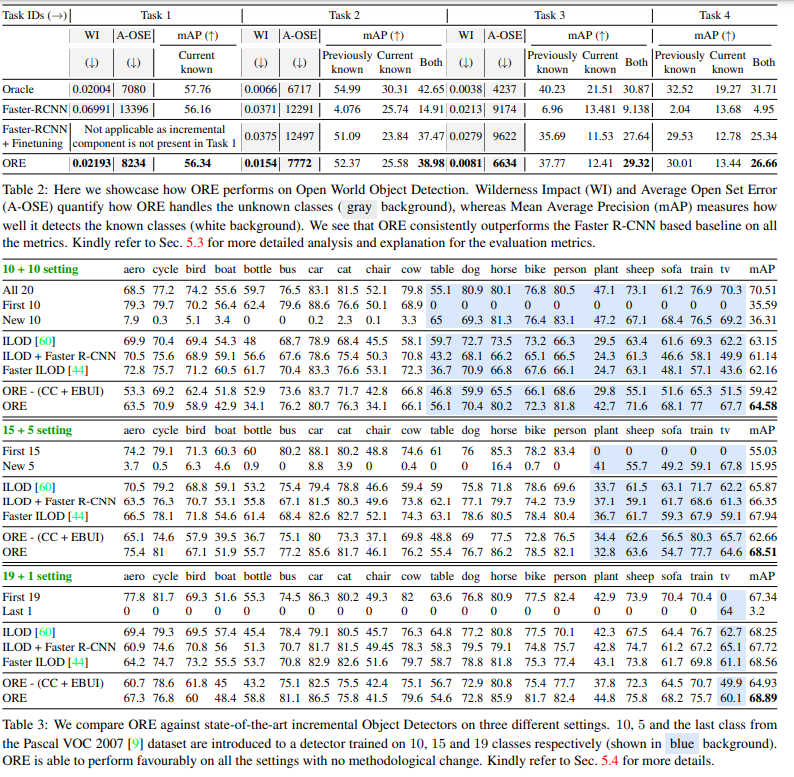Image resolution: width=794 pixels, height=777 pixels.
Task: Click the 'New 10' row label
Action: coord(21,321)
